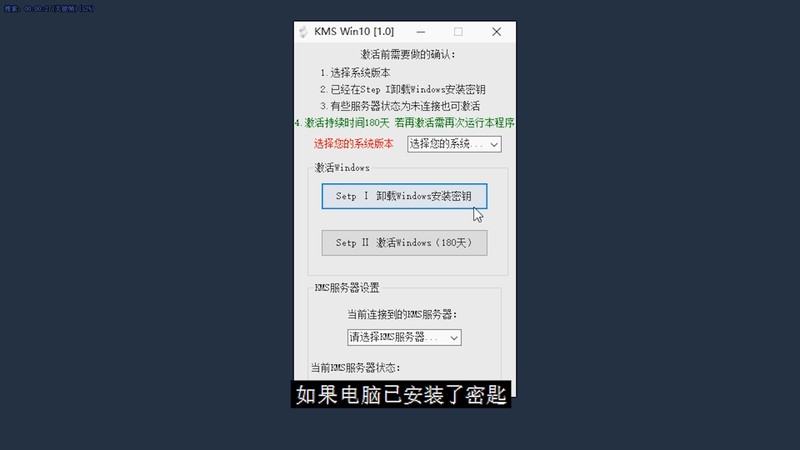Screen dimensions: 800x450
Task: Click Setp II 激活Windows（180天） button
Action: 404,243
